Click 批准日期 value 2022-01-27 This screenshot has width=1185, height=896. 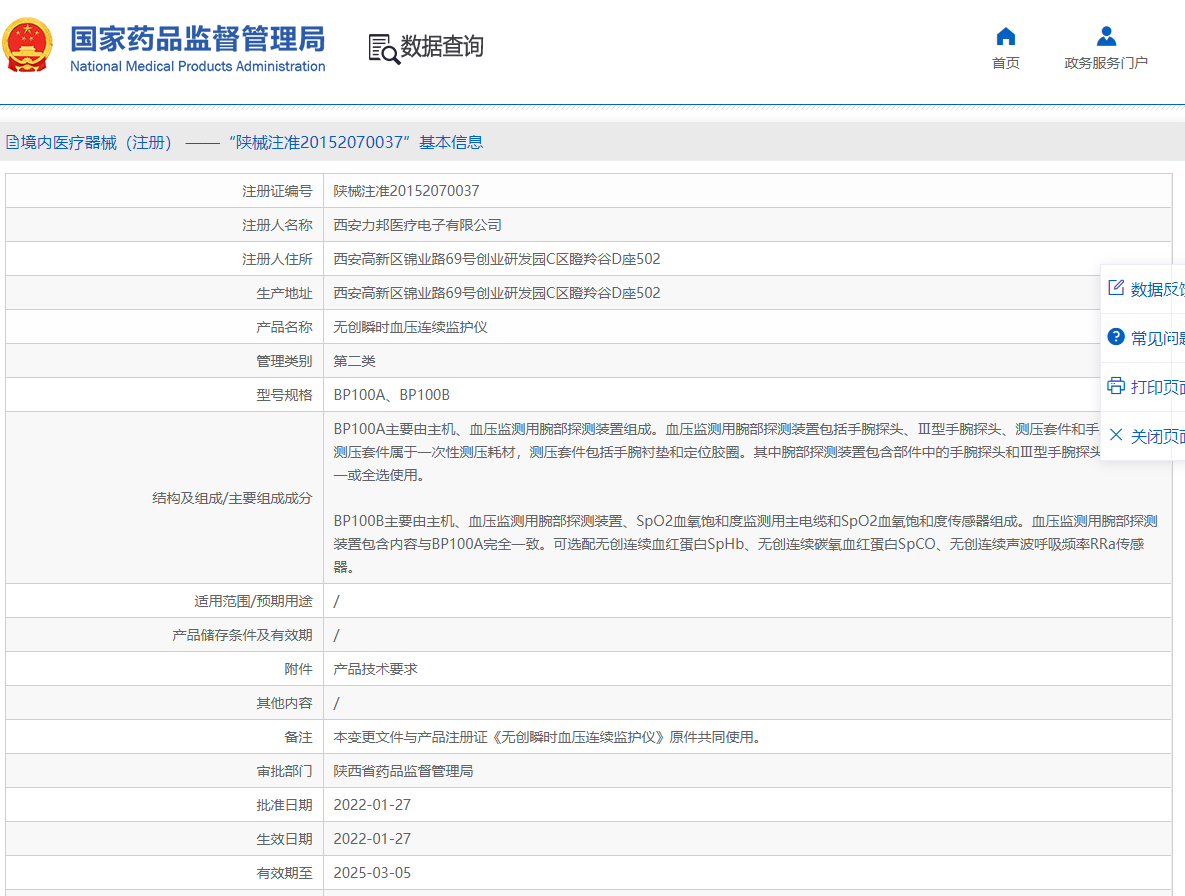372,805
